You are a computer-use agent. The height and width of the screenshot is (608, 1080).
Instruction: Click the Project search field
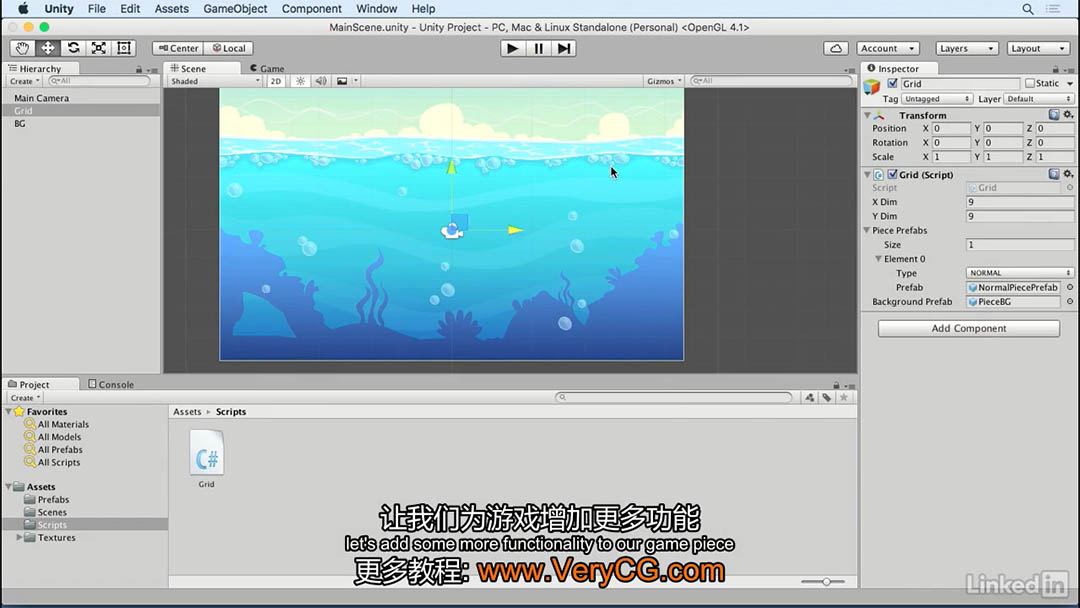tap(674, 397)
